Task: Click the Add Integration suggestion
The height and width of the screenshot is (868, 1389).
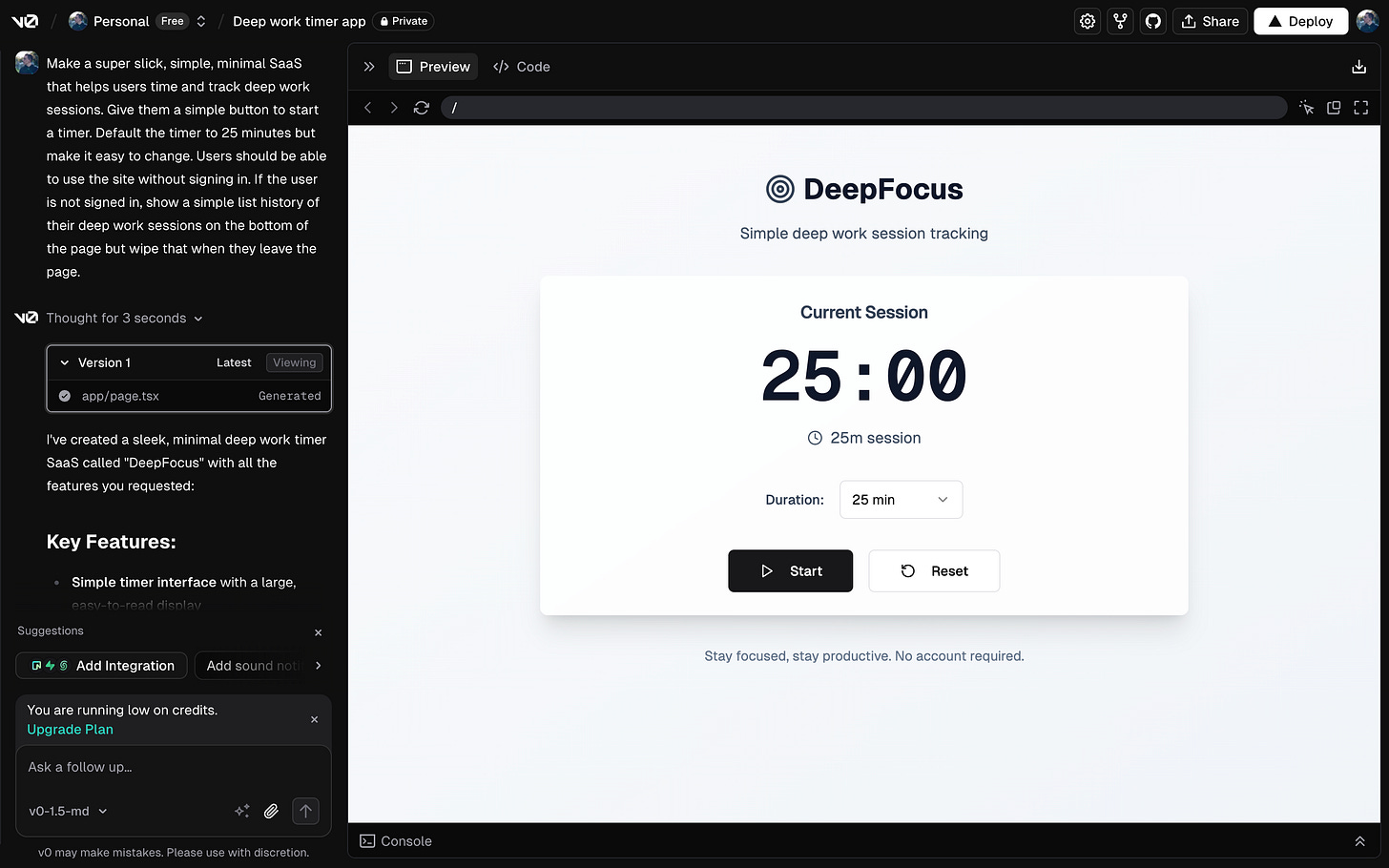Action: (x=102, y=666)
